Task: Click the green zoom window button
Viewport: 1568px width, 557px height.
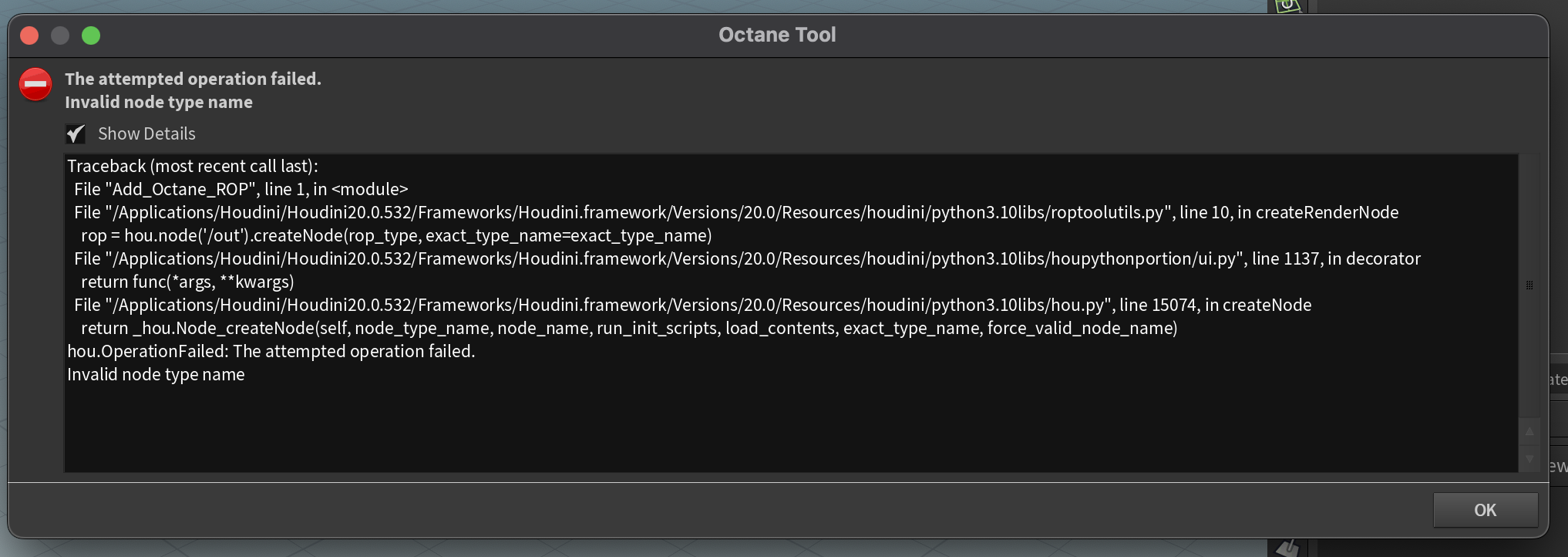Action: 91,35
